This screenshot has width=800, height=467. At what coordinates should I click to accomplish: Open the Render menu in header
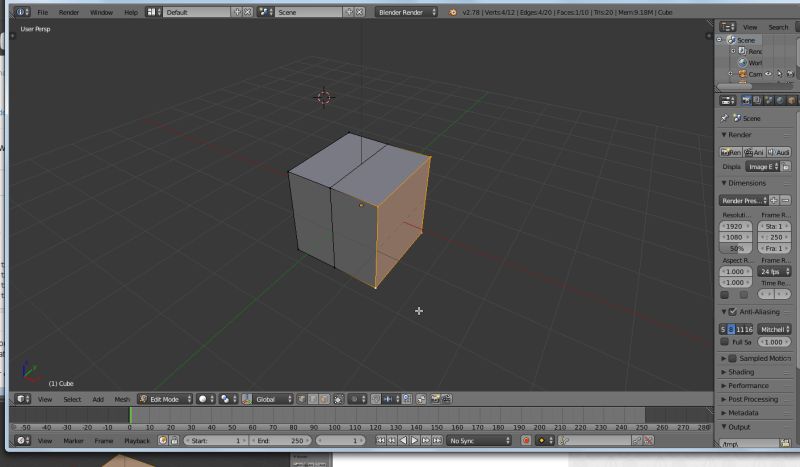[x=69, y=12]
